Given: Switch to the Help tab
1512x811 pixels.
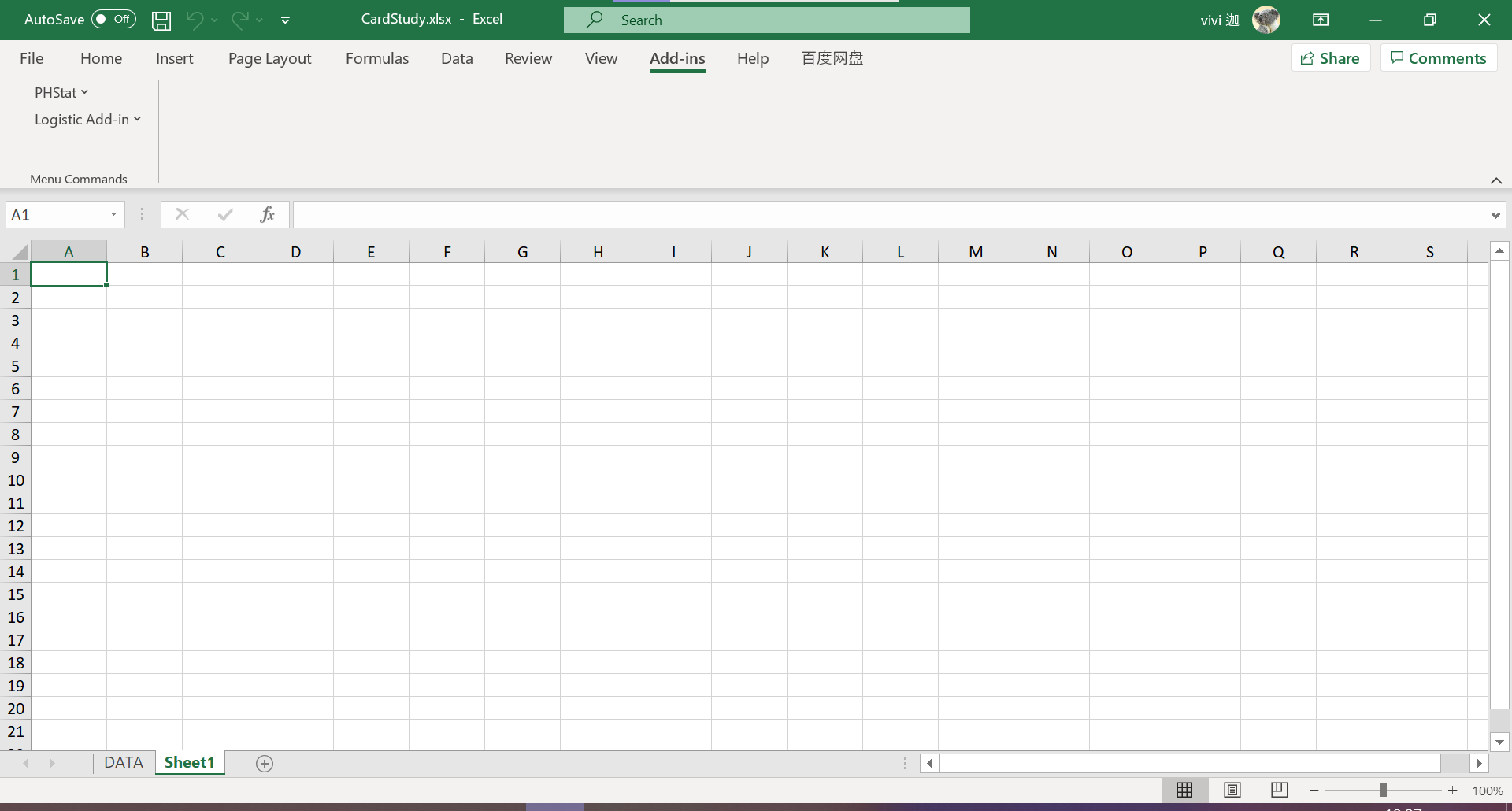Looking at the screenshot, I should pyautogui.click(x=753, y=58).
